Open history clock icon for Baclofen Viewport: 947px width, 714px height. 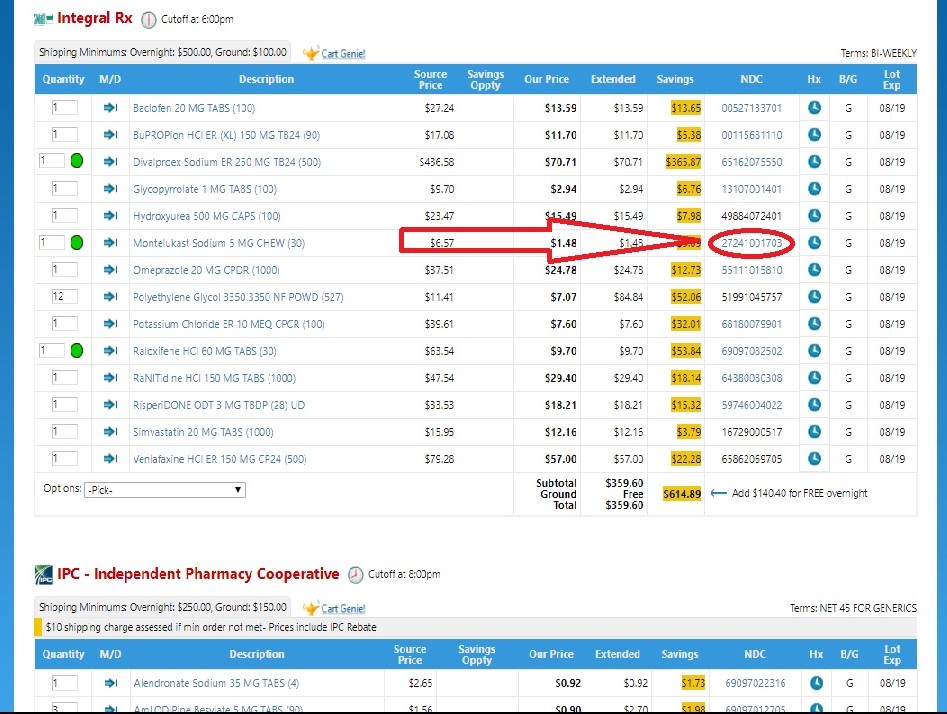[x=815, y=108]
